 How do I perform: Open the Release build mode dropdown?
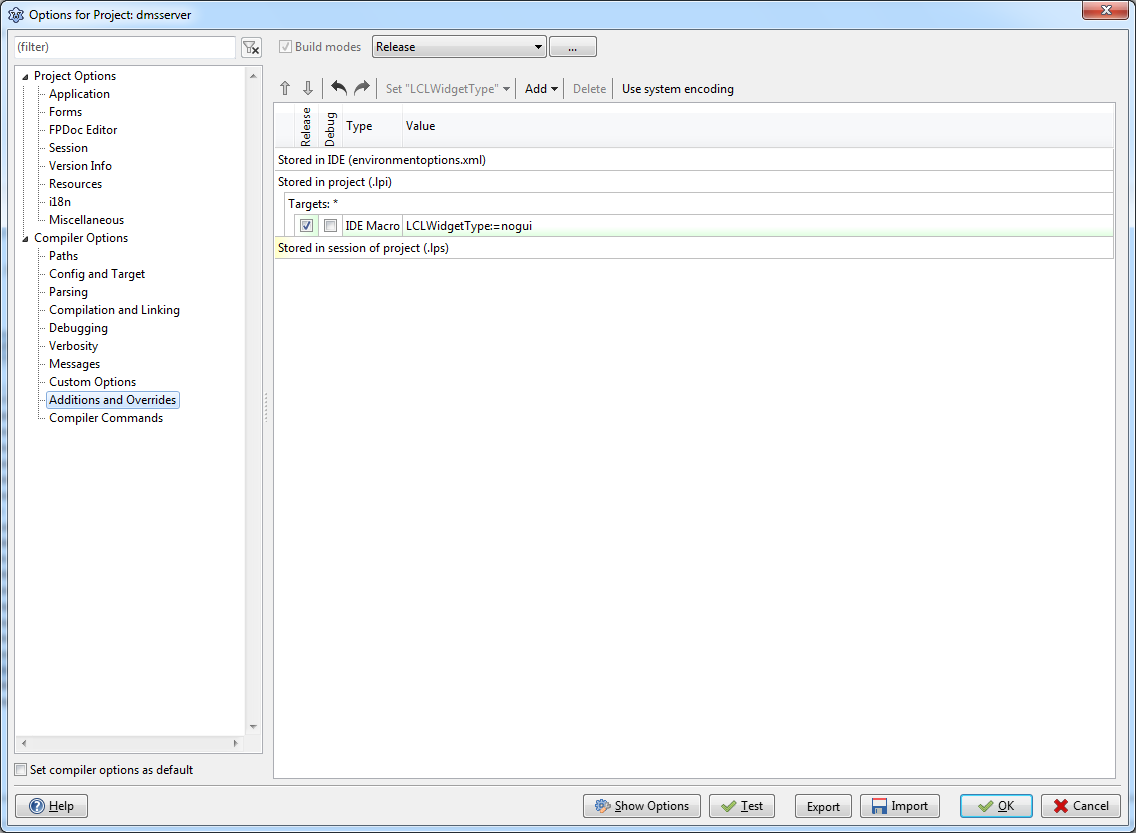[x=459, y=46]
